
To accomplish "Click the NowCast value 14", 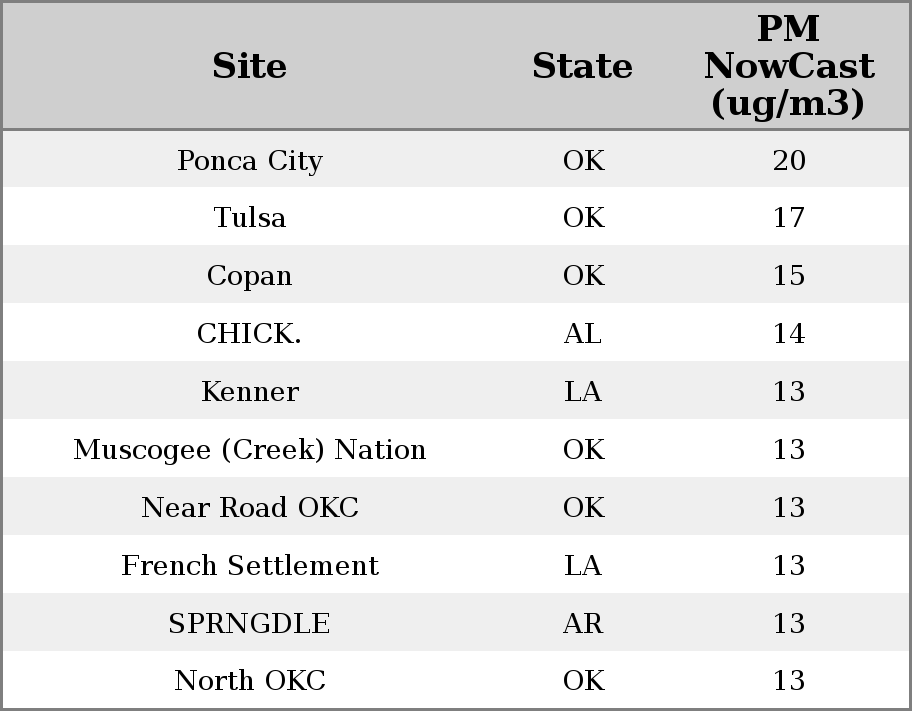I will coord(788,334).
